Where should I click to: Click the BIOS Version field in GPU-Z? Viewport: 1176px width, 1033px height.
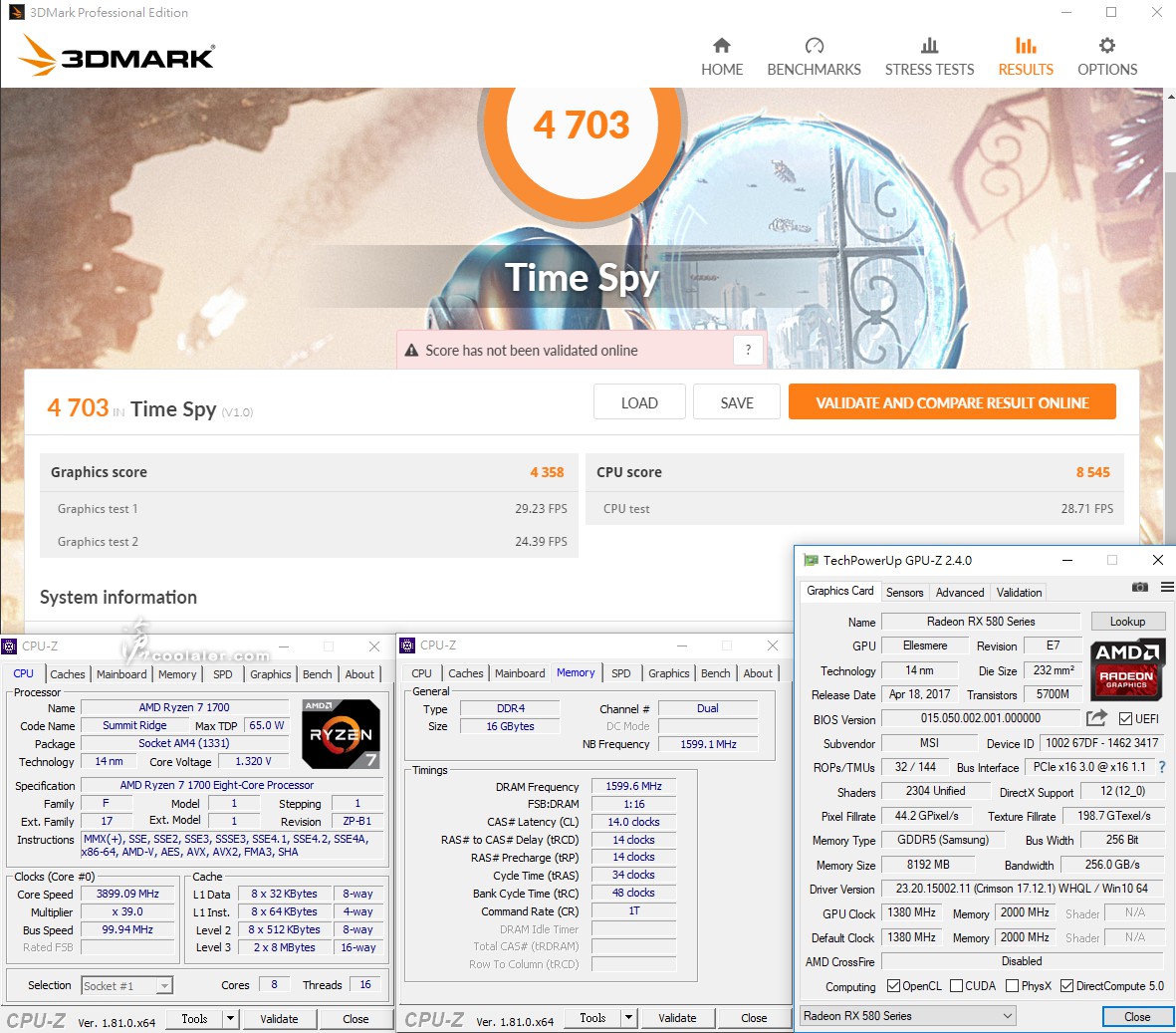[x=980, y=718]
